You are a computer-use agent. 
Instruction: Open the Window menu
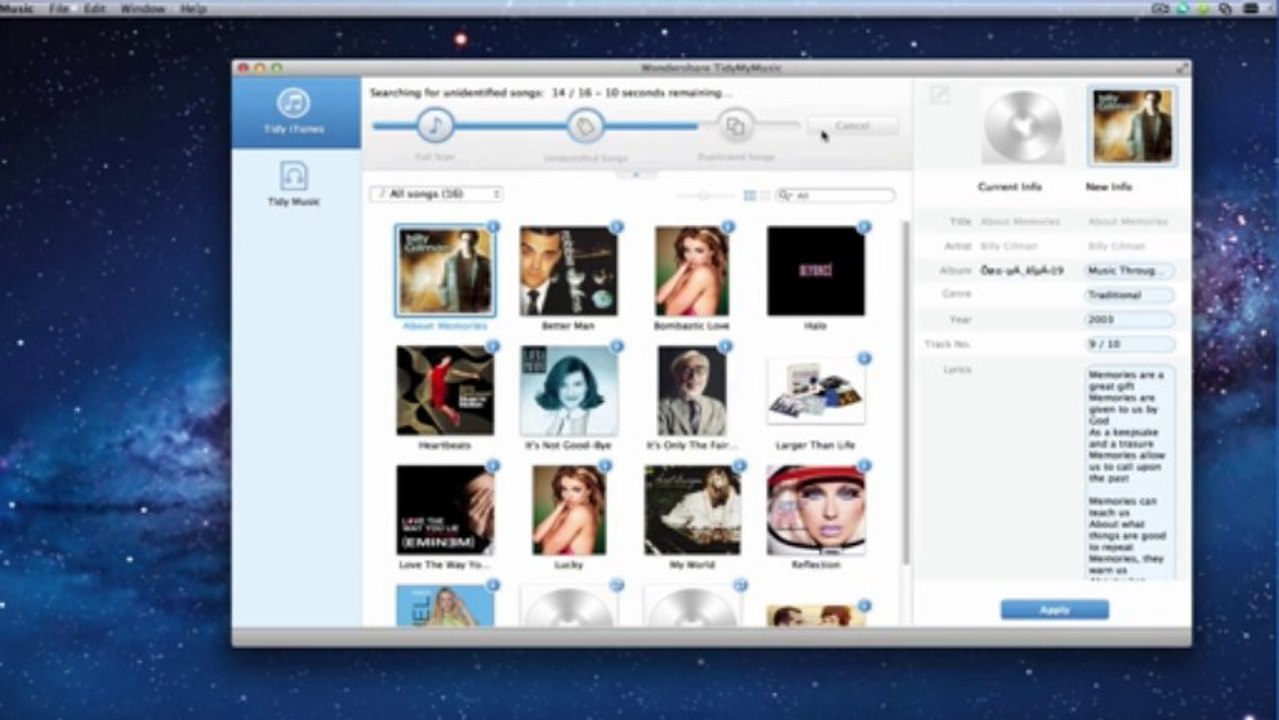143,8
